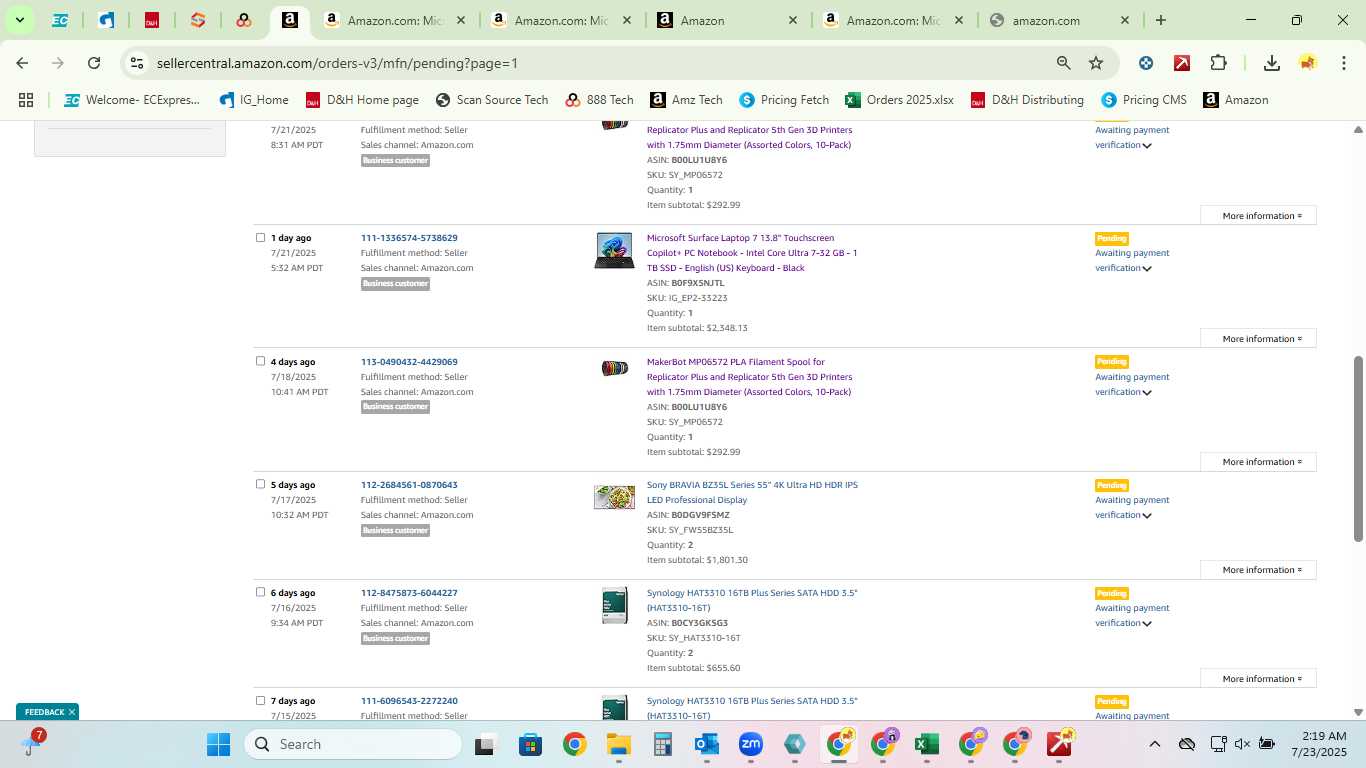Close the FEEDBACK widget
This screenshot has height=768, width=1366.
pos(72,712)
